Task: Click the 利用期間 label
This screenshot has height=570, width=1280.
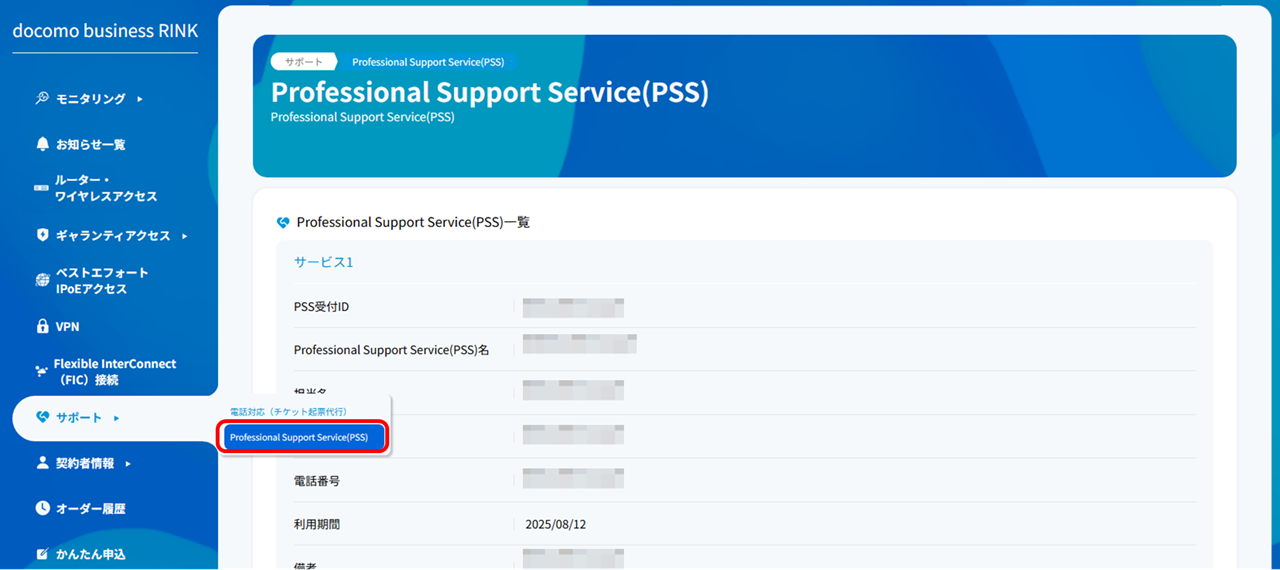Action: (x=317, y=524)
